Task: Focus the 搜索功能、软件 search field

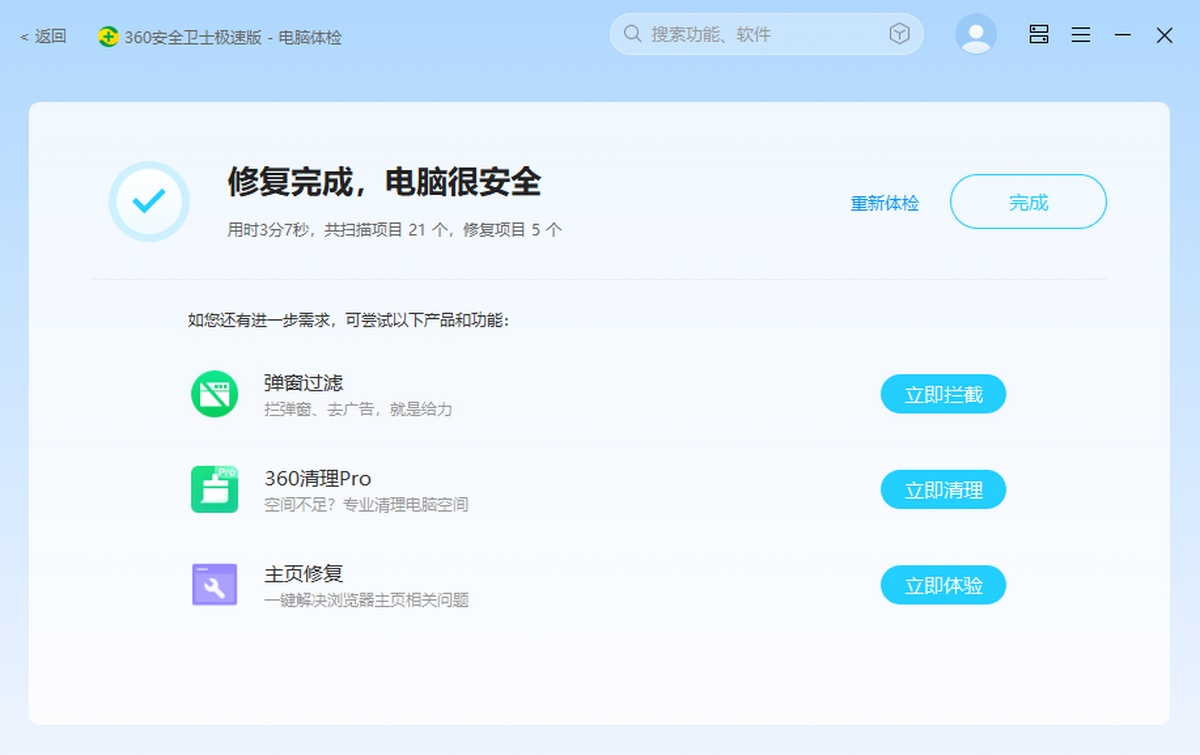Action: pyautogui.click(x=760, y=34)
